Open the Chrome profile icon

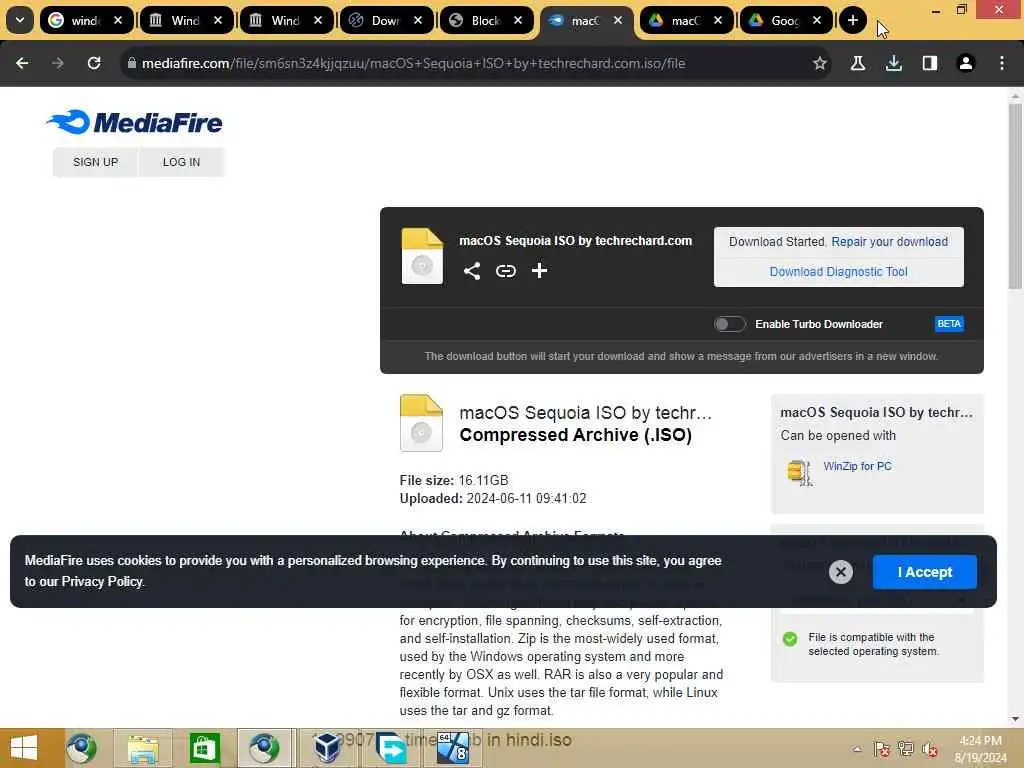[x=966, y=63]
